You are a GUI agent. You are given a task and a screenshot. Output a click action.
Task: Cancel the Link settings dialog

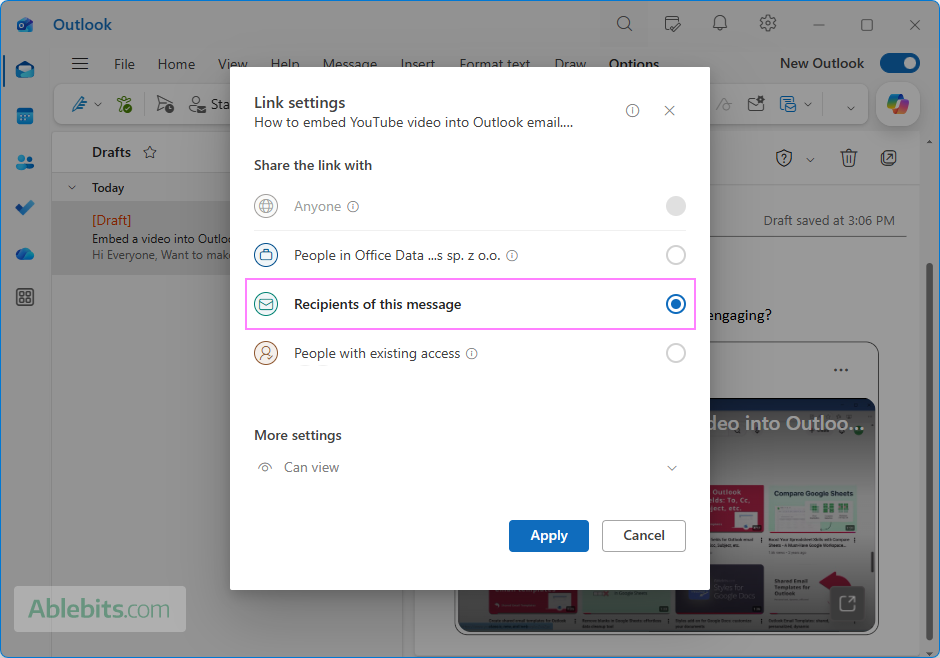pos(644,536)
